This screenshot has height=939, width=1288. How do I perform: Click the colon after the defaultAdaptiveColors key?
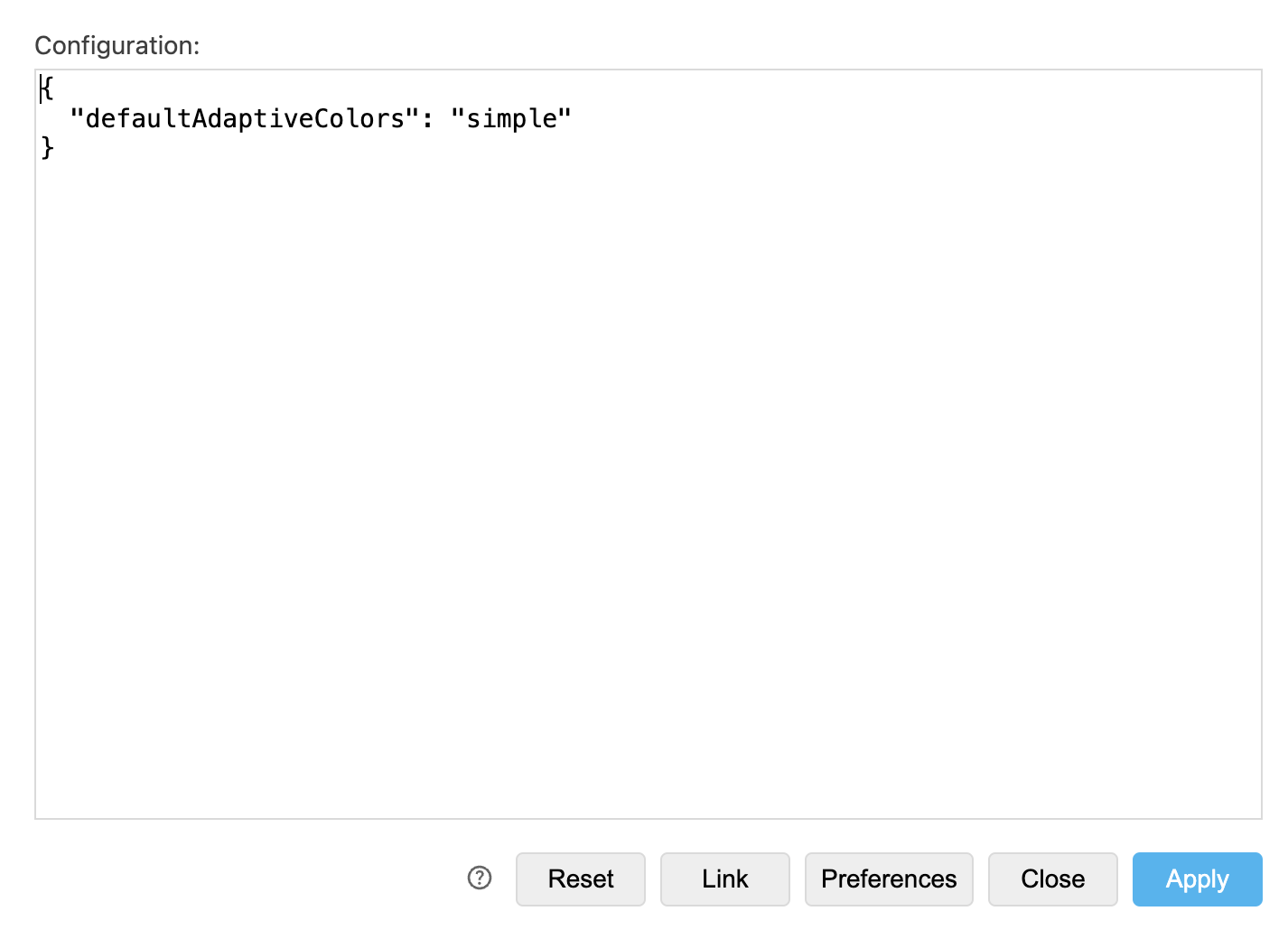(427, 118)
